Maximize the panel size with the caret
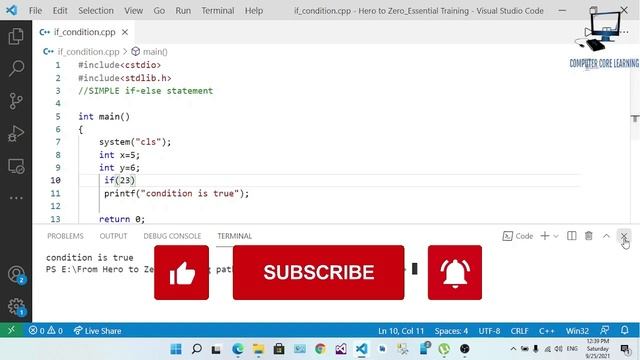The image size is (640, 360). click(x=606, y=236)
